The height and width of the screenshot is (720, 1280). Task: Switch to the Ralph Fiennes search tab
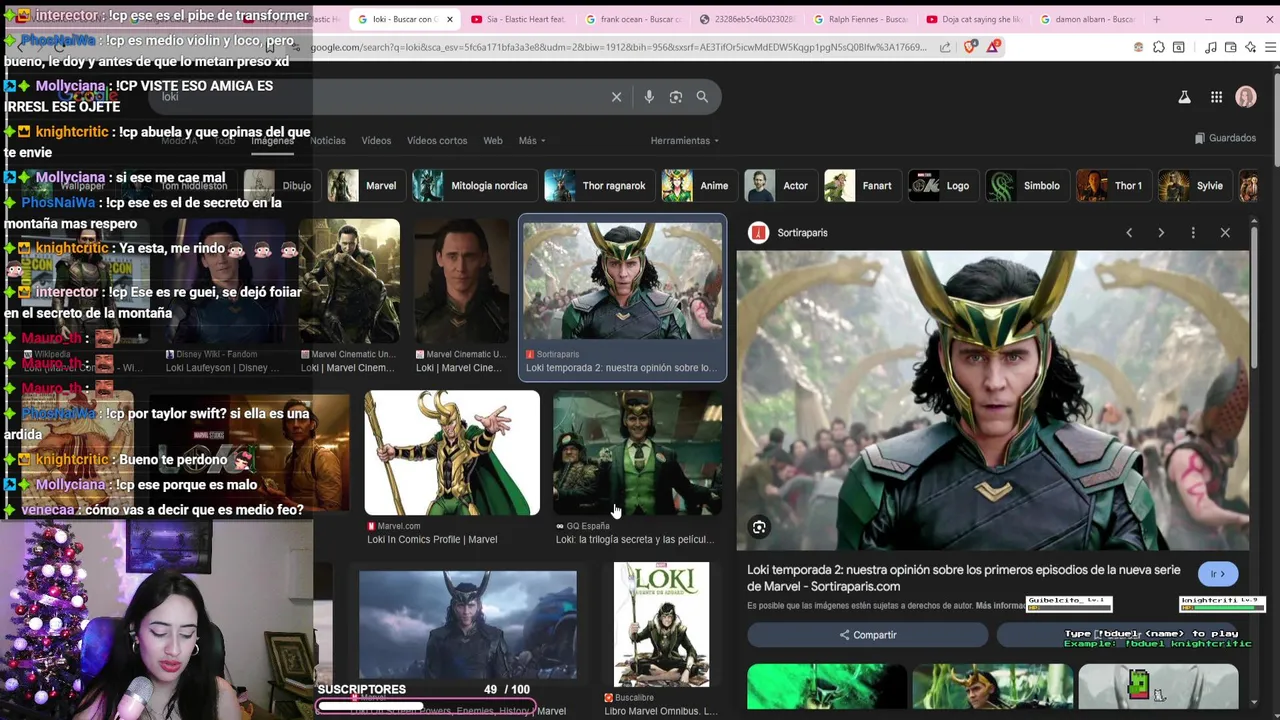tap(860, 19)
